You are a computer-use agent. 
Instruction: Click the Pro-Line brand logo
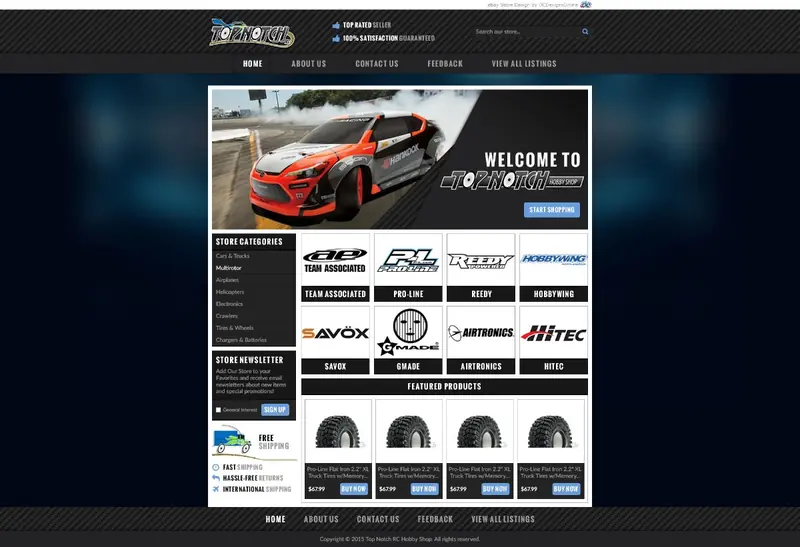pos(408,260)
